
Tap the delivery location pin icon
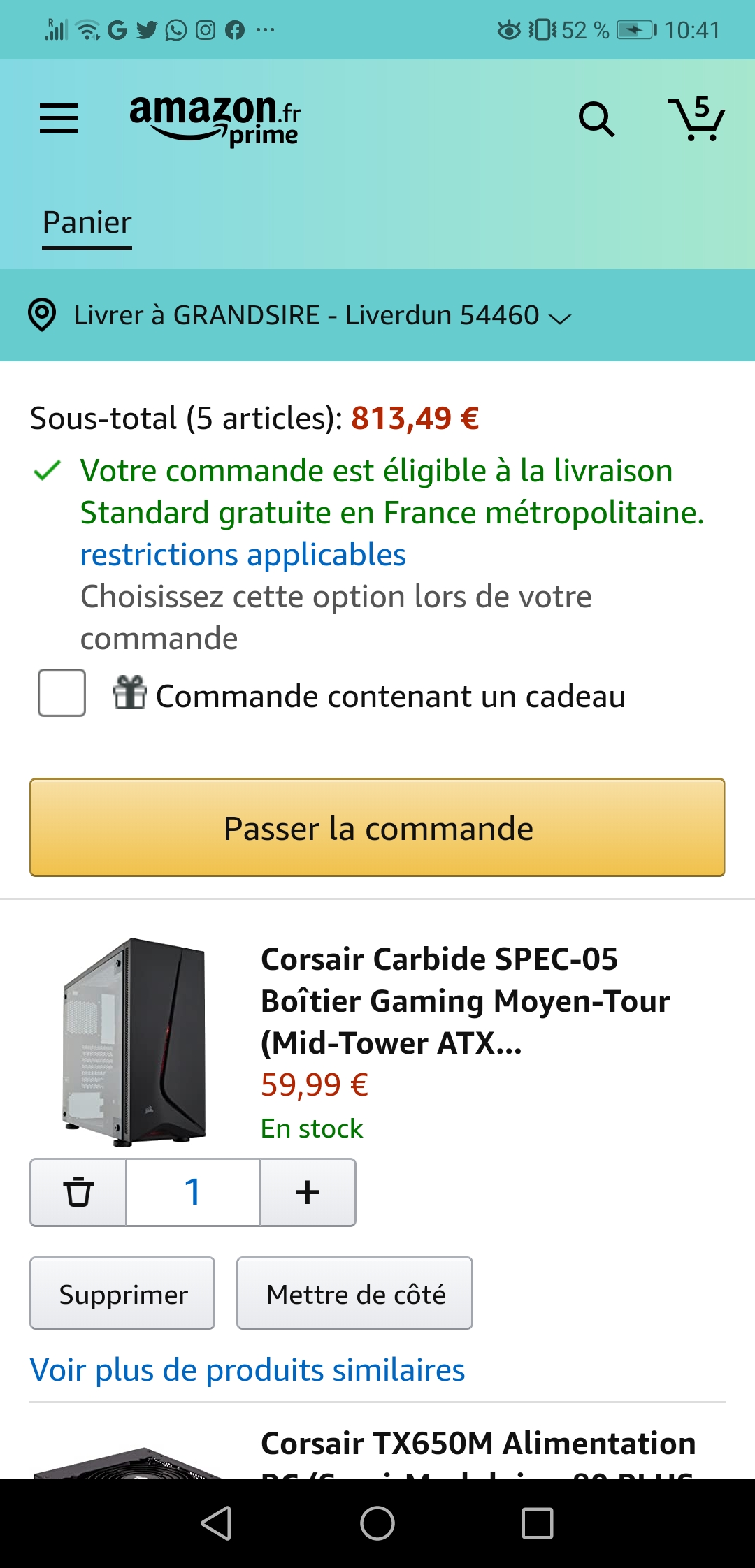pyautogui.click(x=42, y=315)
